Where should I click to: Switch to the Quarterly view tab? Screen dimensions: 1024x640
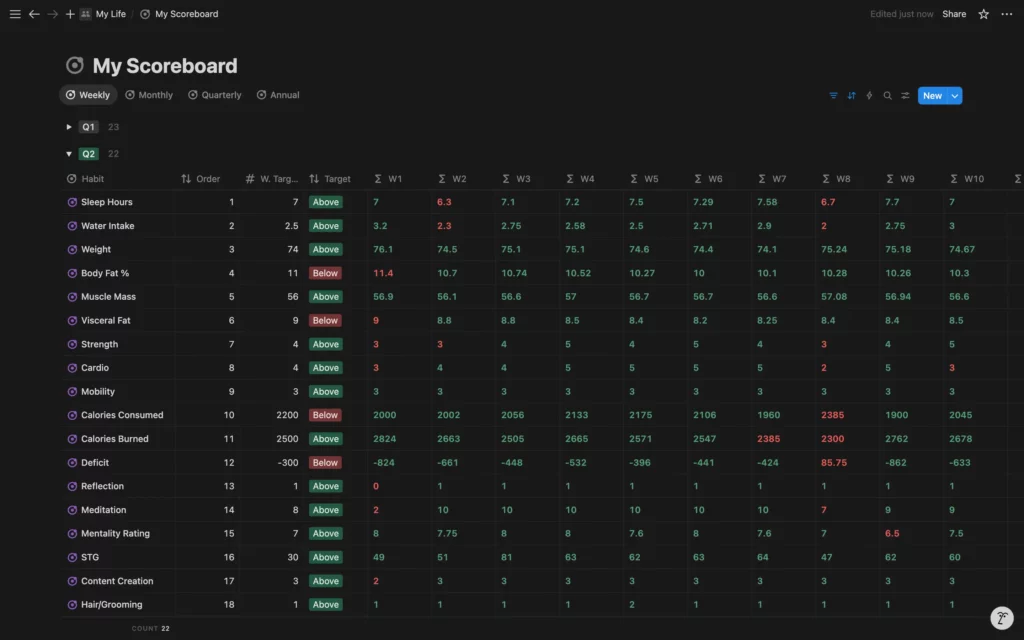pyautogui.click(x=214, y=95)
